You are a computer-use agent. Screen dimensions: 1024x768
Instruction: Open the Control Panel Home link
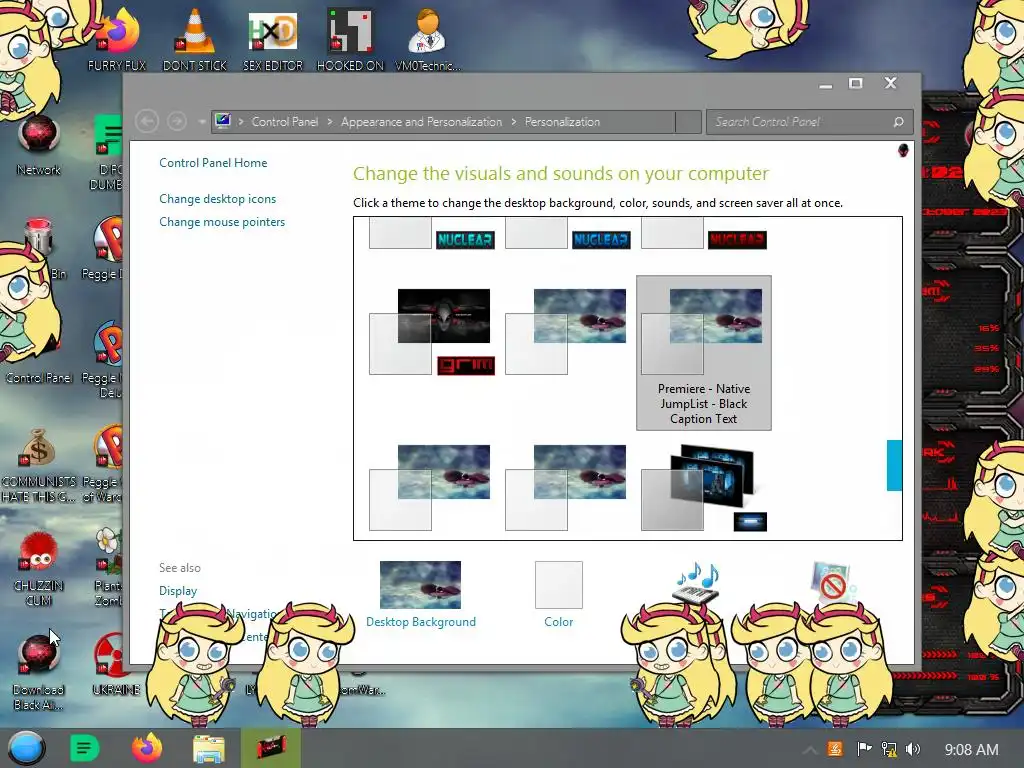coord(213,163)
